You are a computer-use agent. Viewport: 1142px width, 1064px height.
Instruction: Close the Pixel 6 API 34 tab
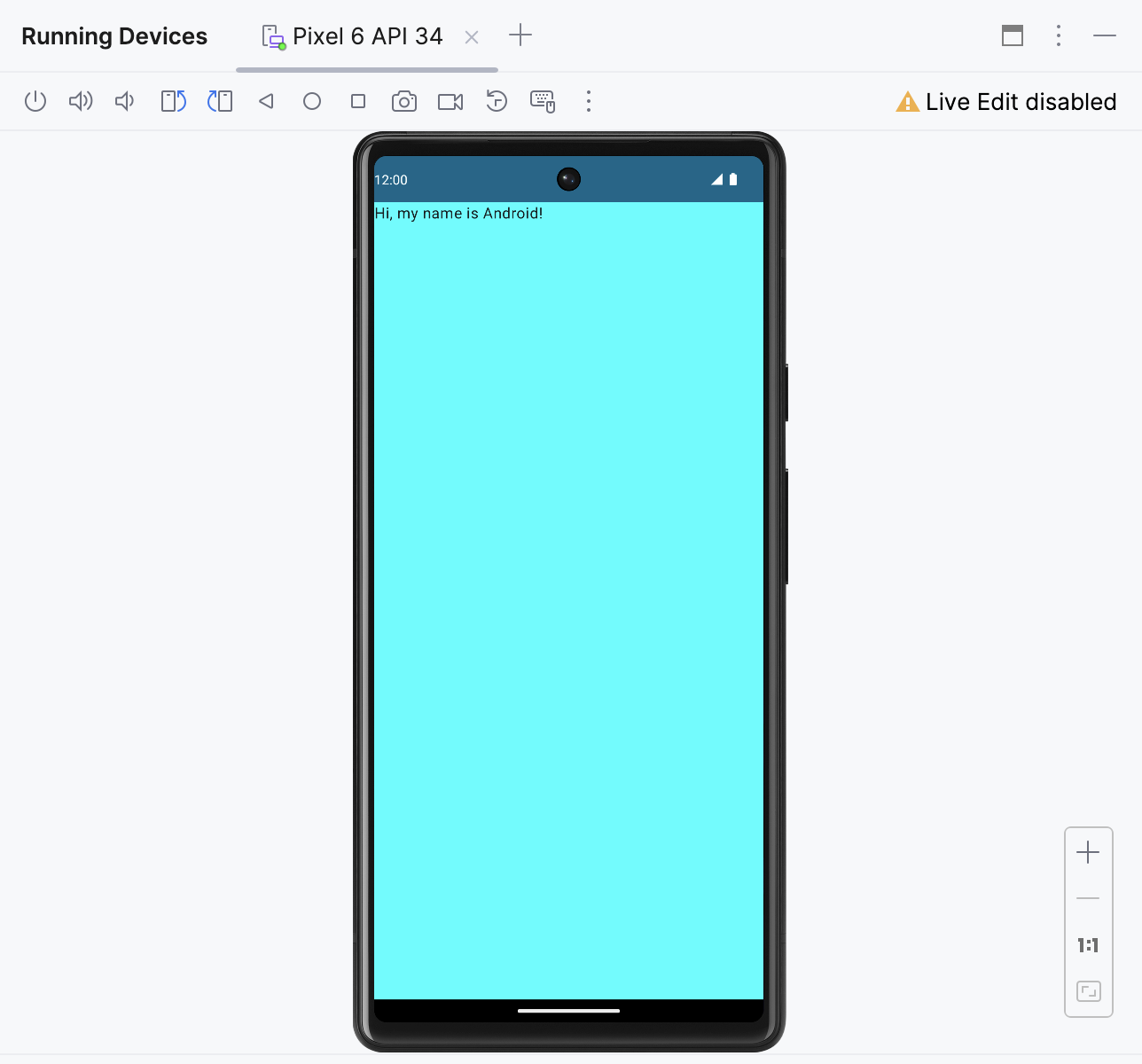pyautogui.click(x=472, y=37)
